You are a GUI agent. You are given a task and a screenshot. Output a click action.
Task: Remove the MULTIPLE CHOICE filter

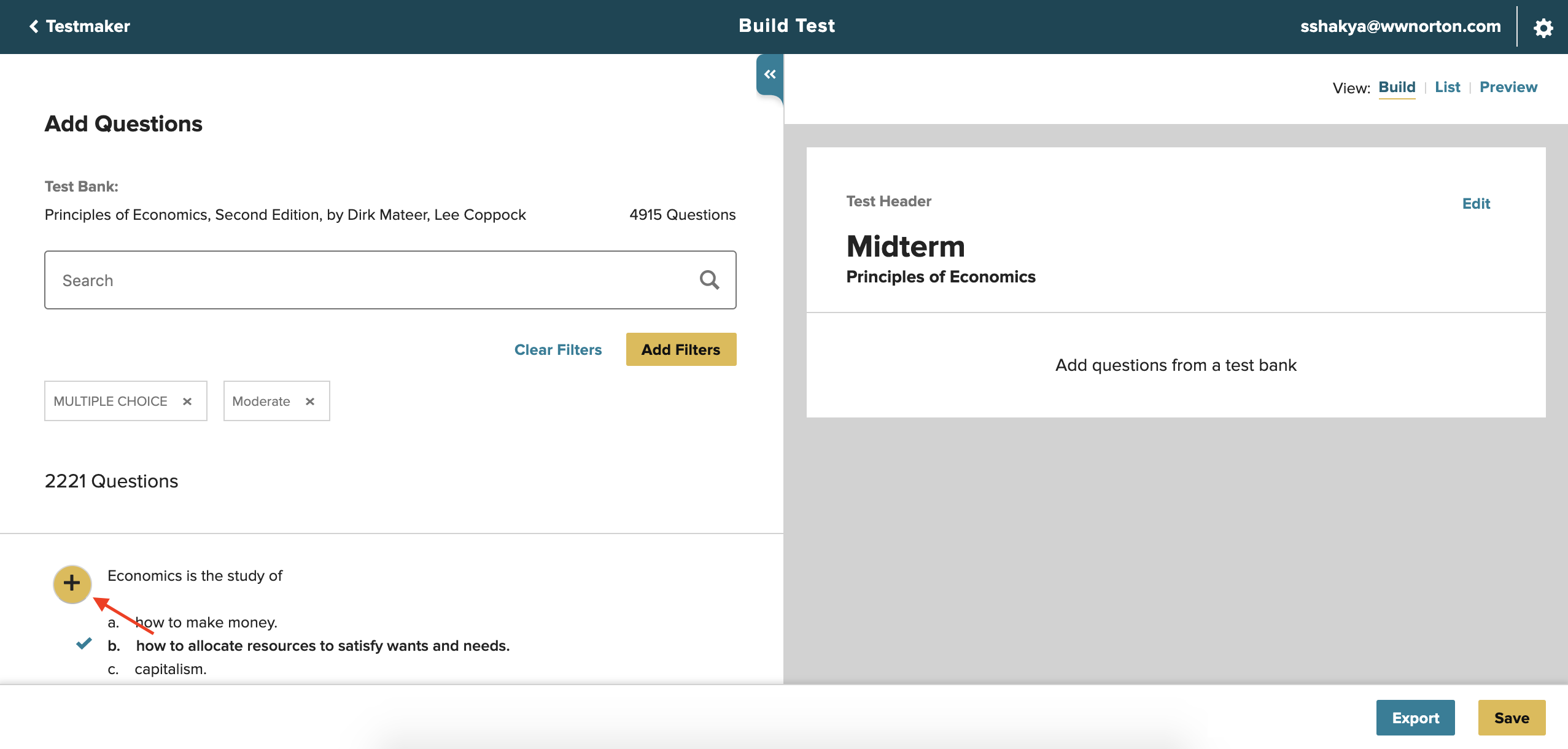click(x=187, y=402)
